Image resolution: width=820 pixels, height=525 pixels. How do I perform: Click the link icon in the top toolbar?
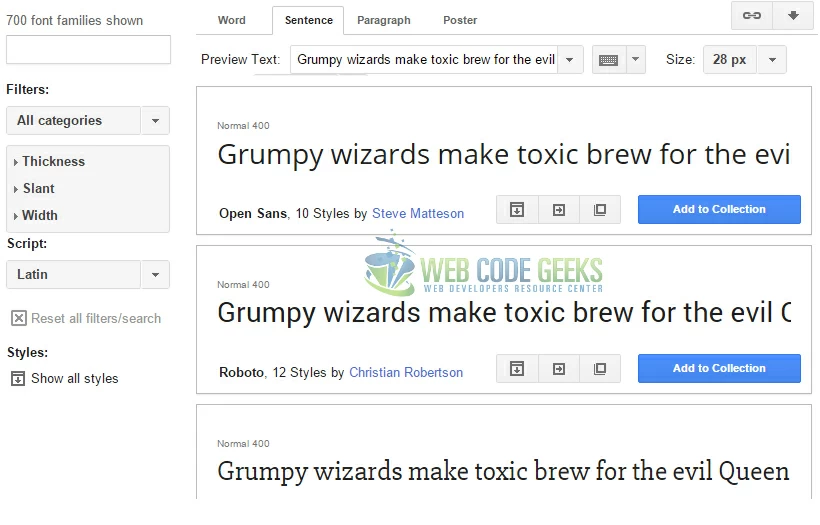click(x=751, y=16)
